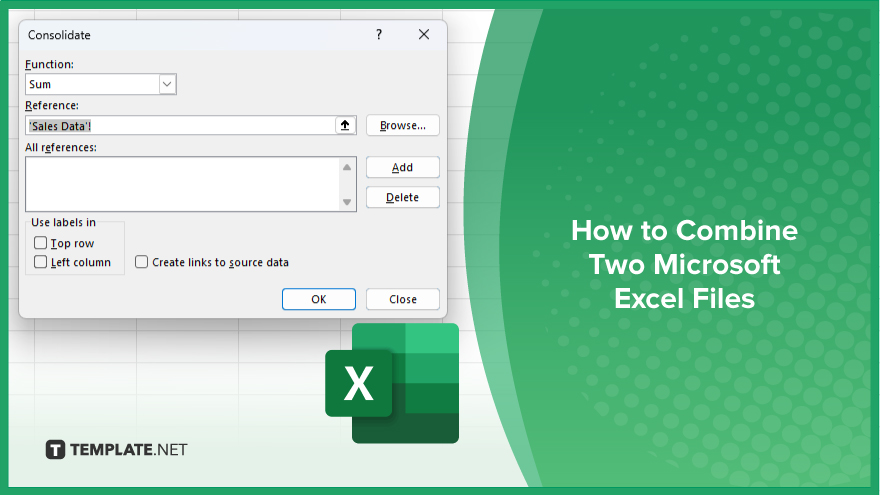Image resolution: width=880 pixels, height=495 pixels.
Task: Click the All references scroll down arrow
Action: click(x=347, y=202)
